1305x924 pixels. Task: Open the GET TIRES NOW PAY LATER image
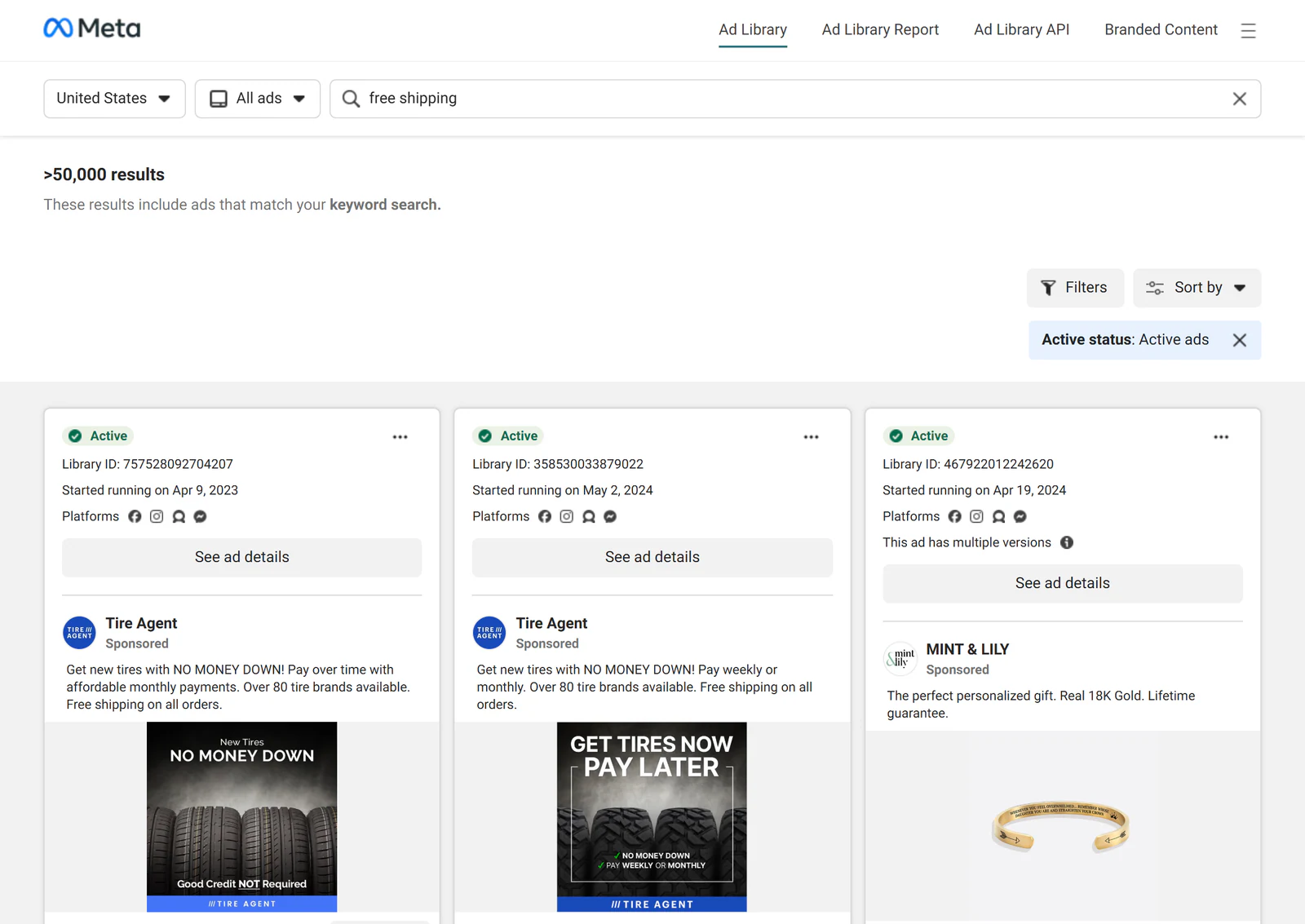[x=652, y=817]
